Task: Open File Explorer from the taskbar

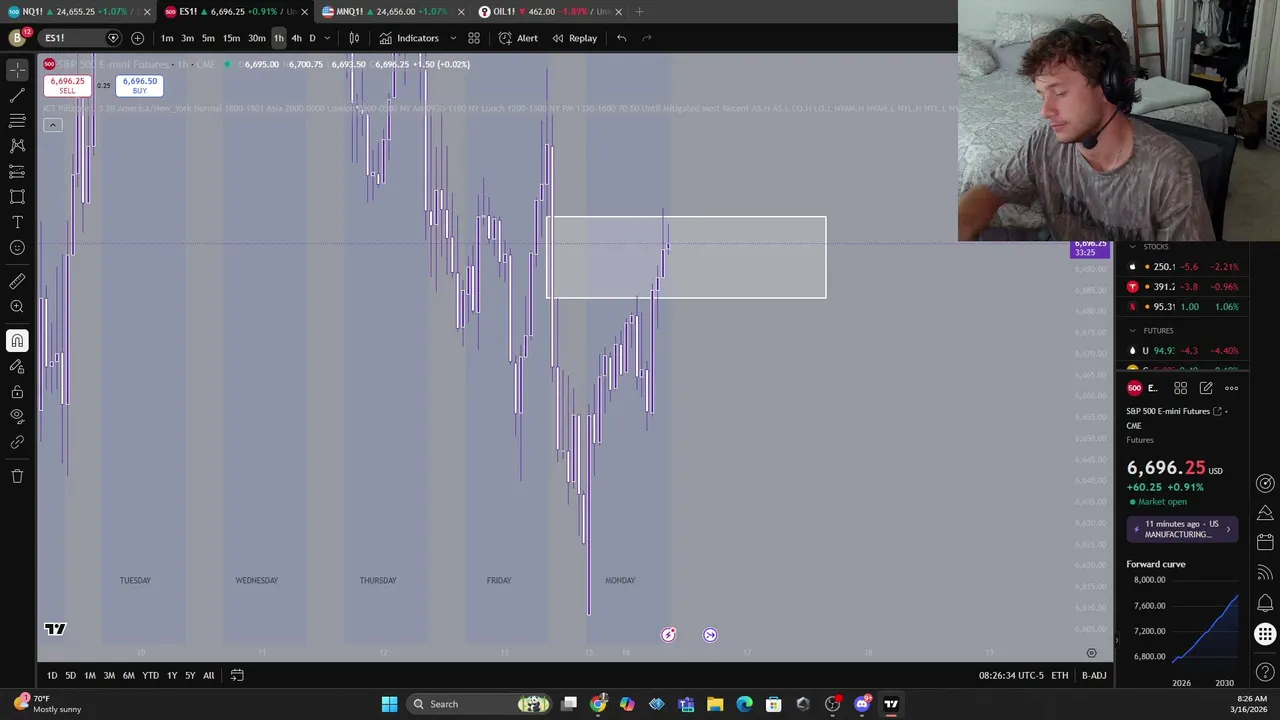Action: [715, 704]
